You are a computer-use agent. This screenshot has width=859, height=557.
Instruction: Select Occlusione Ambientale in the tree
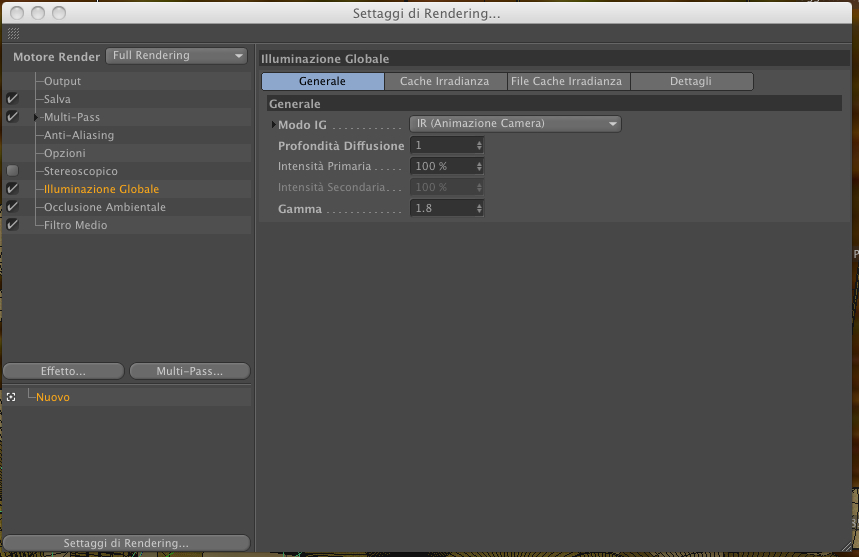coord(105,207)
